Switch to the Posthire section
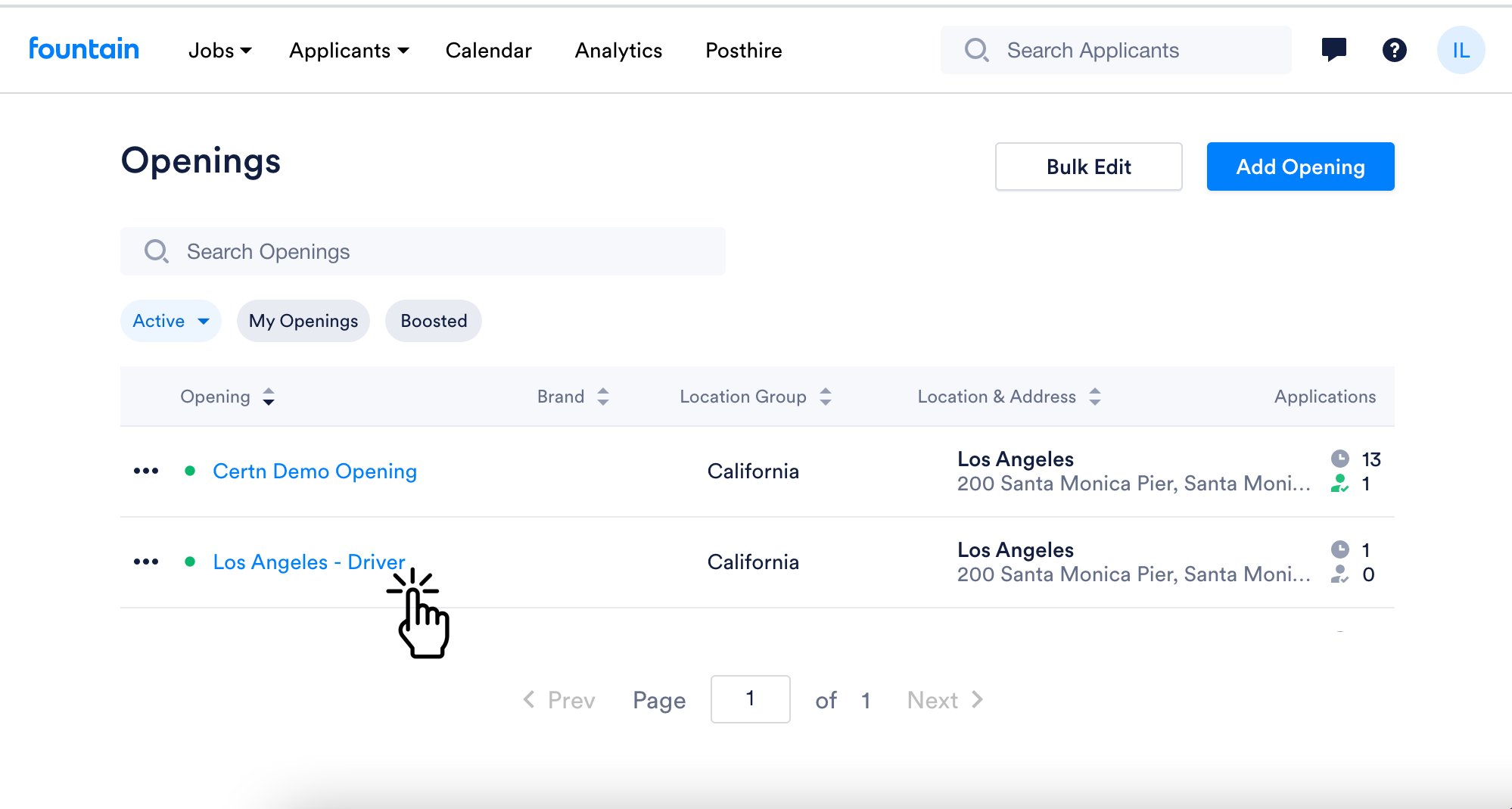The height and width of the screenshot is (809, 1512). click(x=743, y=50)
